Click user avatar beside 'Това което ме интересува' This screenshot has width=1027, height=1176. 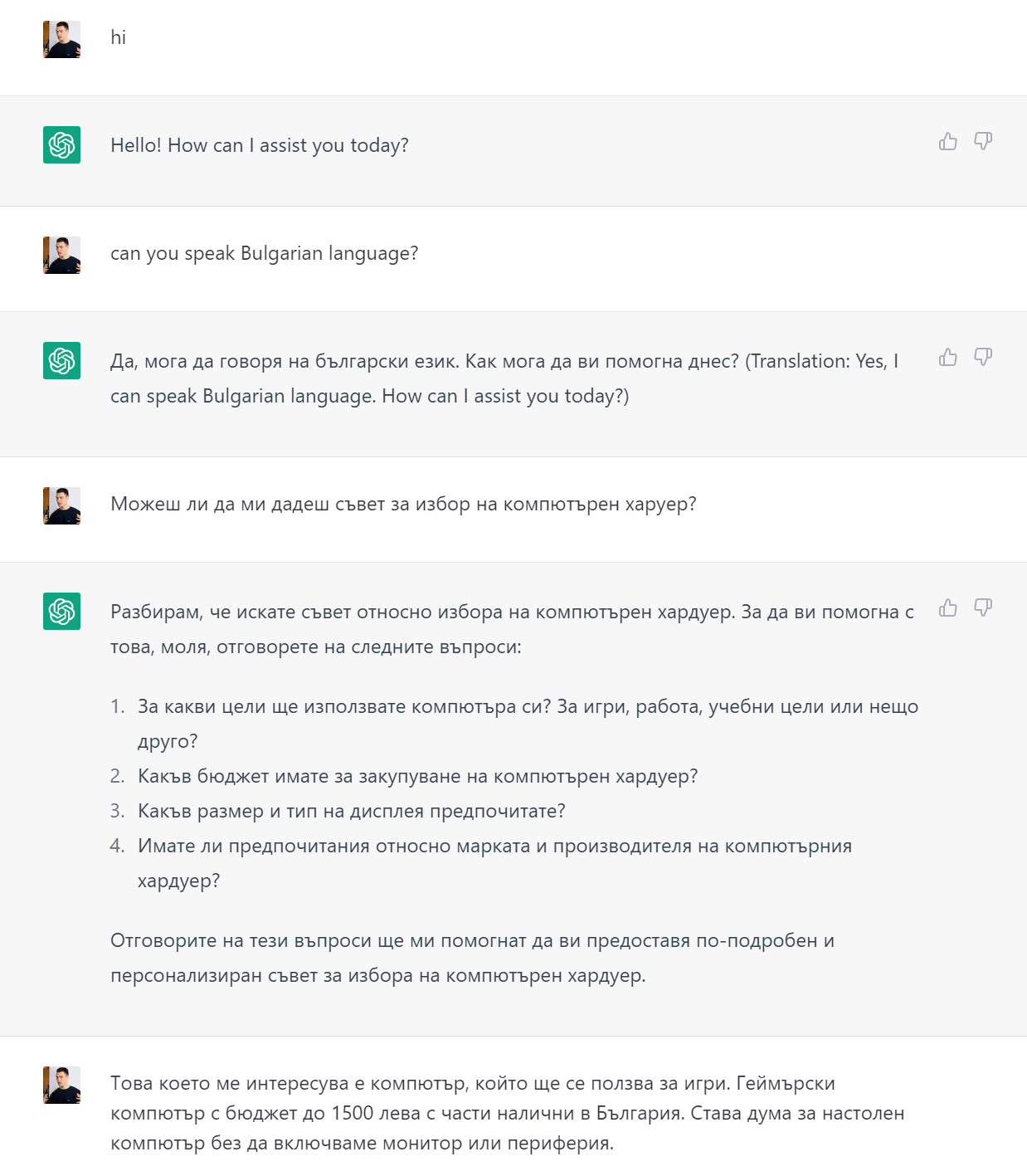tap(61, 1085)
